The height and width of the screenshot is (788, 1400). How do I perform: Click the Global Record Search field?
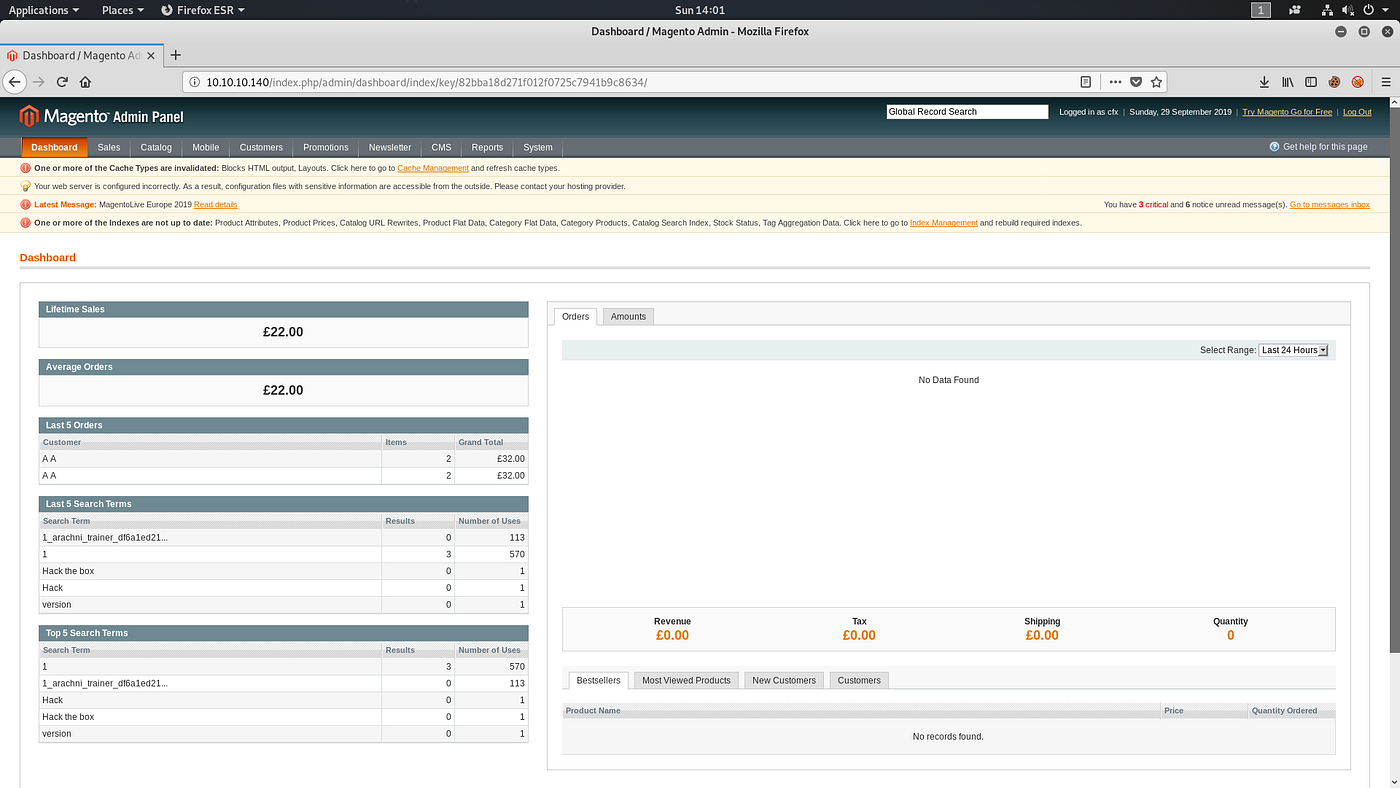tap(967, 112)
